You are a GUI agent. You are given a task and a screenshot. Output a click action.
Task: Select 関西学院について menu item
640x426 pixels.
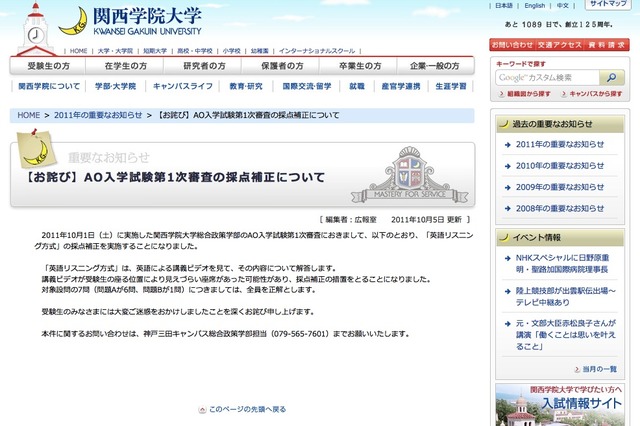[x=49, y=87]
